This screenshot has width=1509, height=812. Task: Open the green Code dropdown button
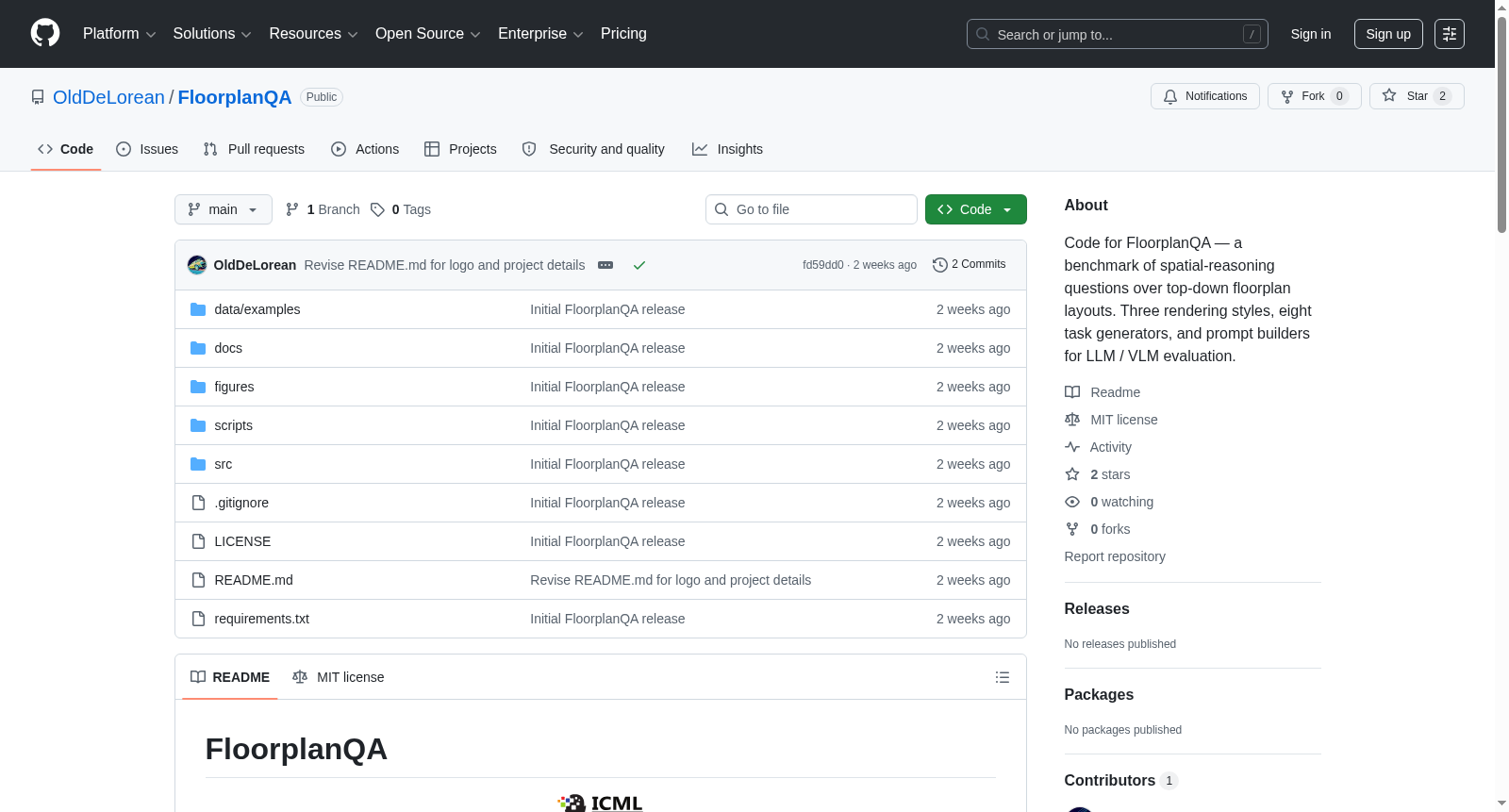coord(976,209)
